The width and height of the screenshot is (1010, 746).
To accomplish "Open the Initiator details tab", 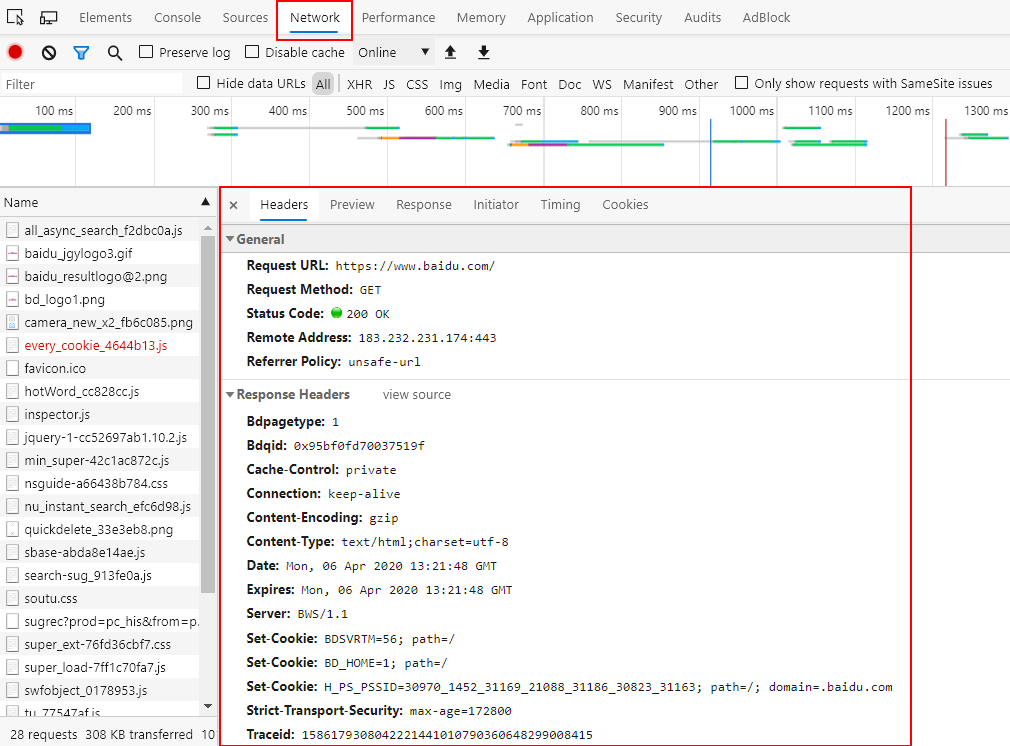I will click(496, 204).
